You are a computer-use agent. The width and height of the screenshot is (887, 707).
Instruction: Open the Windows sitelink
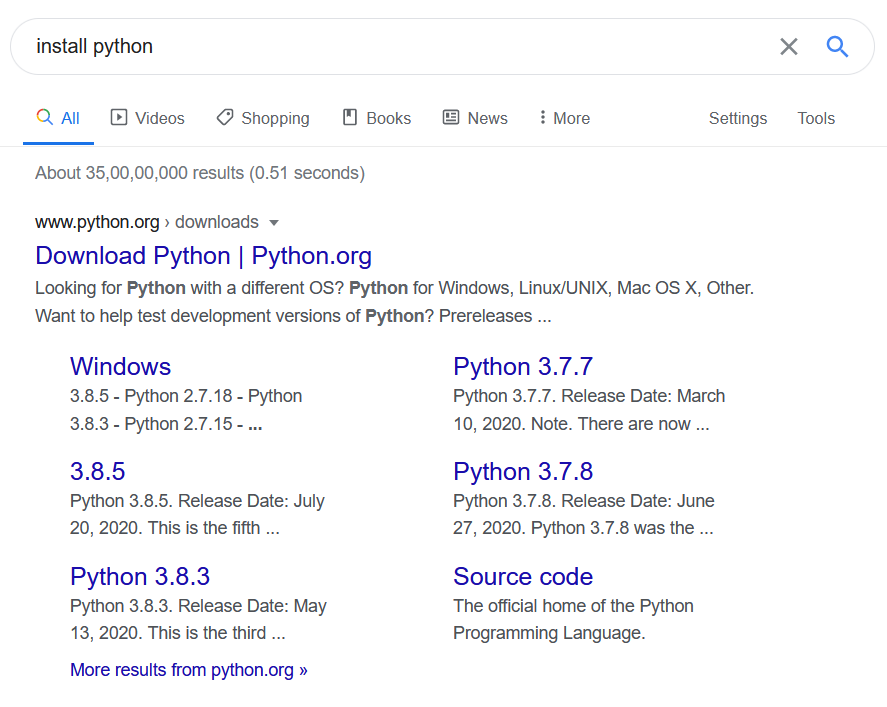click(120, 366)
